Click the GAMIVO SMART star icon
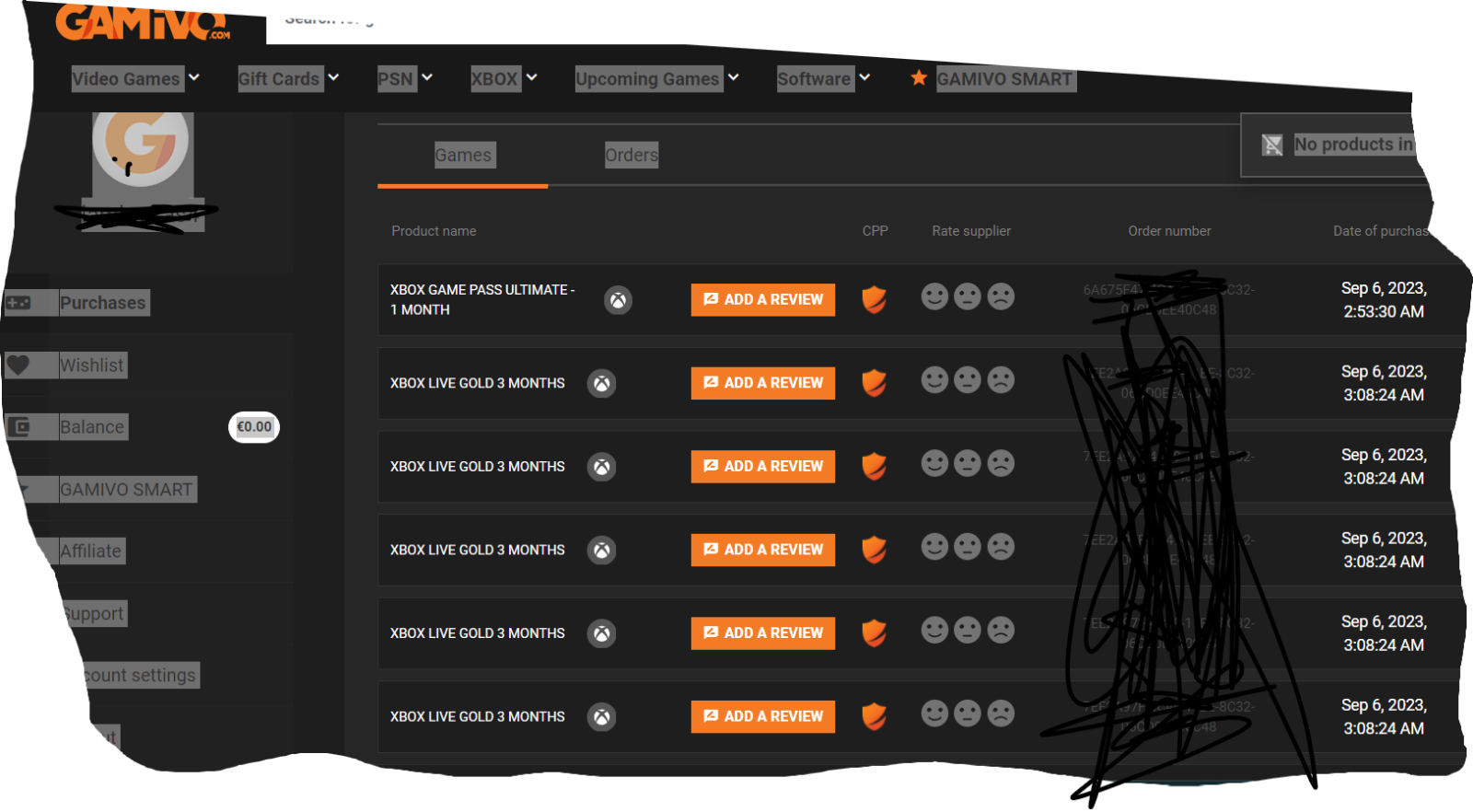The height and width of the screenshot is (812, 1473). 919,78
